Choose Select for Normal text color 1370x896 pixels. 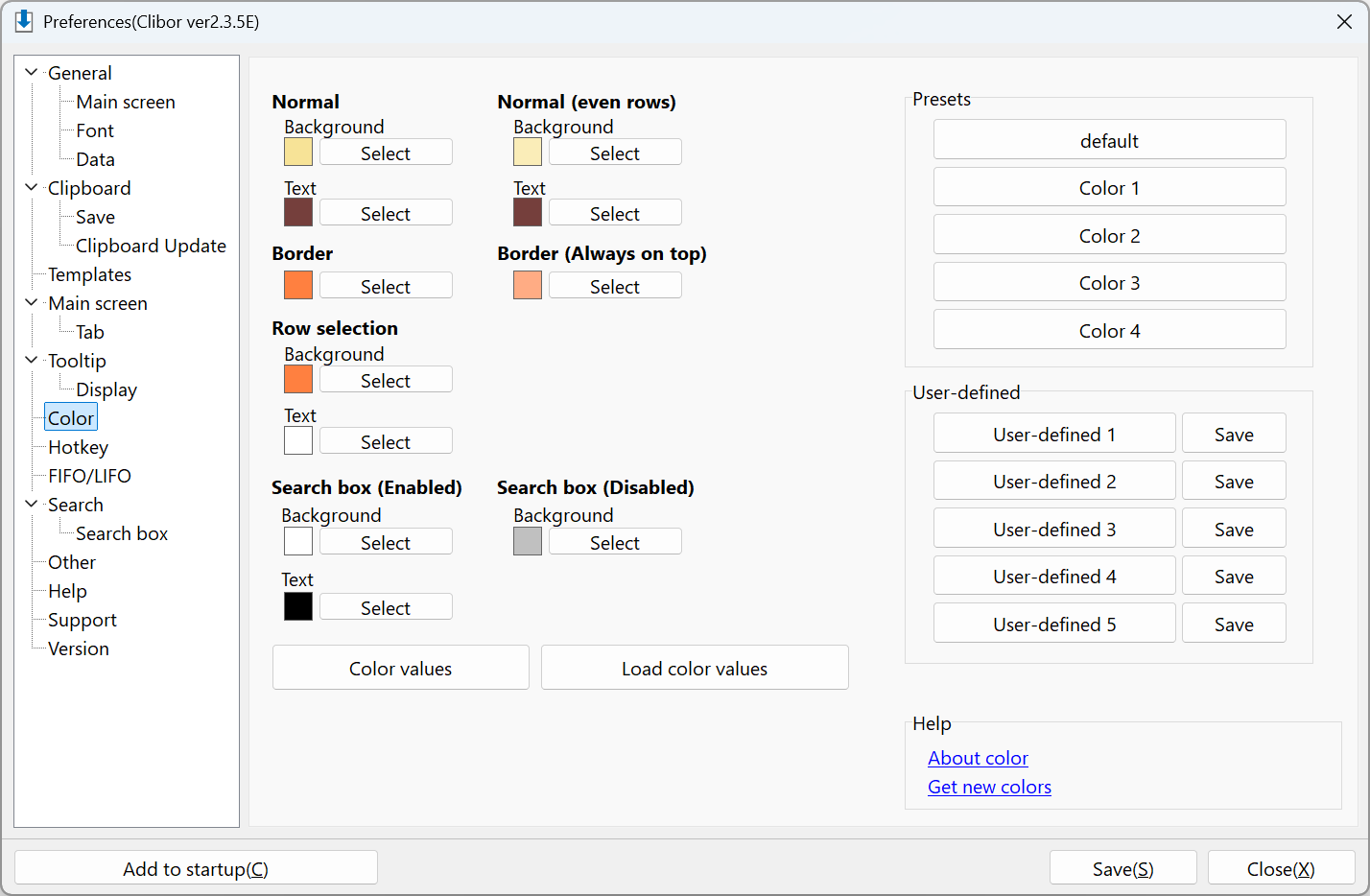tap(386, 213)
